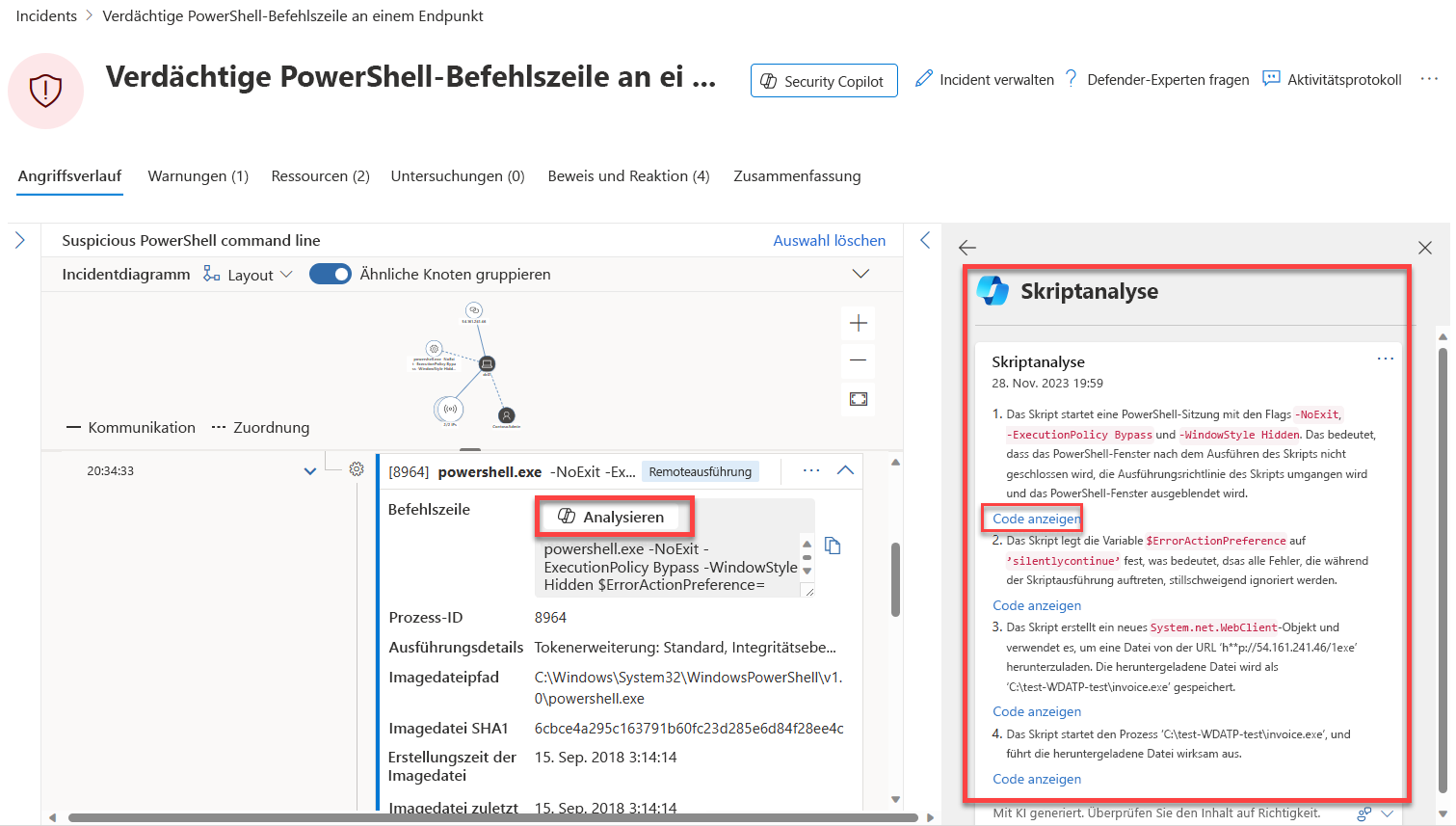This screenshot has width=1456, height=826.
Task: Click the gear icon beside powershell.exe
Action: (x=357, y=469)
